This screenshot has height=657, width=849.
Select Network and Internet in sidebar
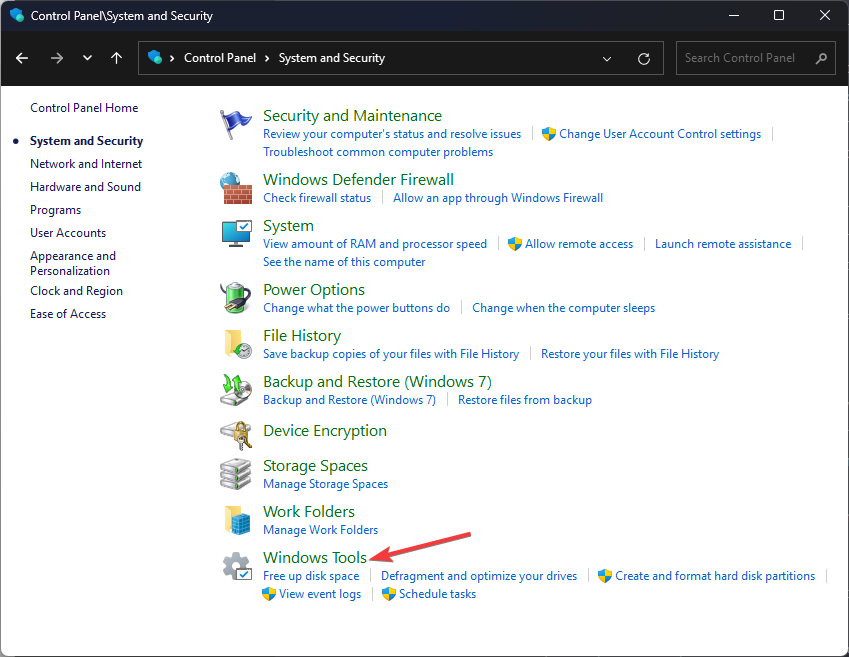coord(86,164)
